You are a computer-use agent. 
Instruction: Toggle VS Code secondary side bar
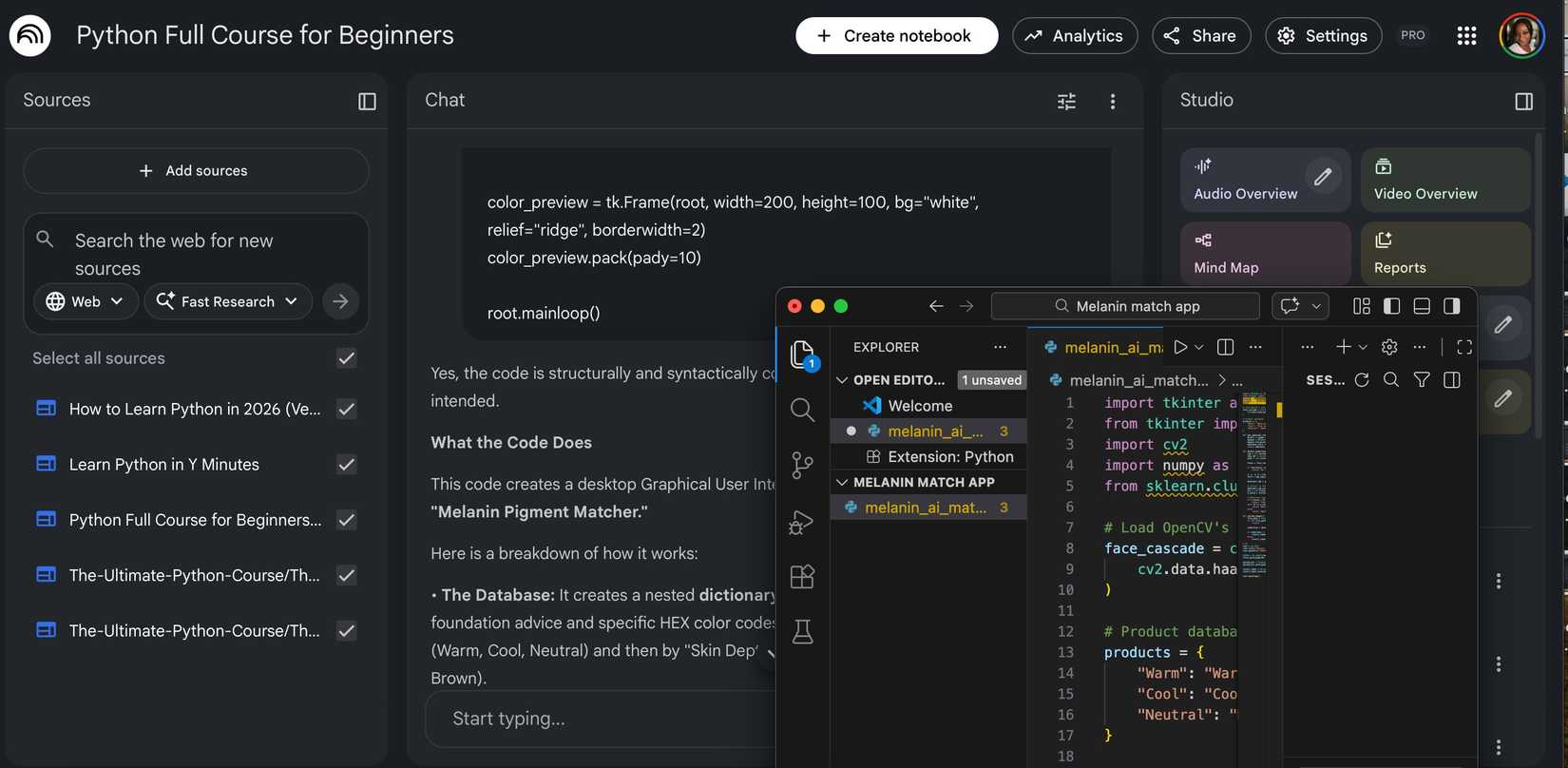(x=1452, y=306)
